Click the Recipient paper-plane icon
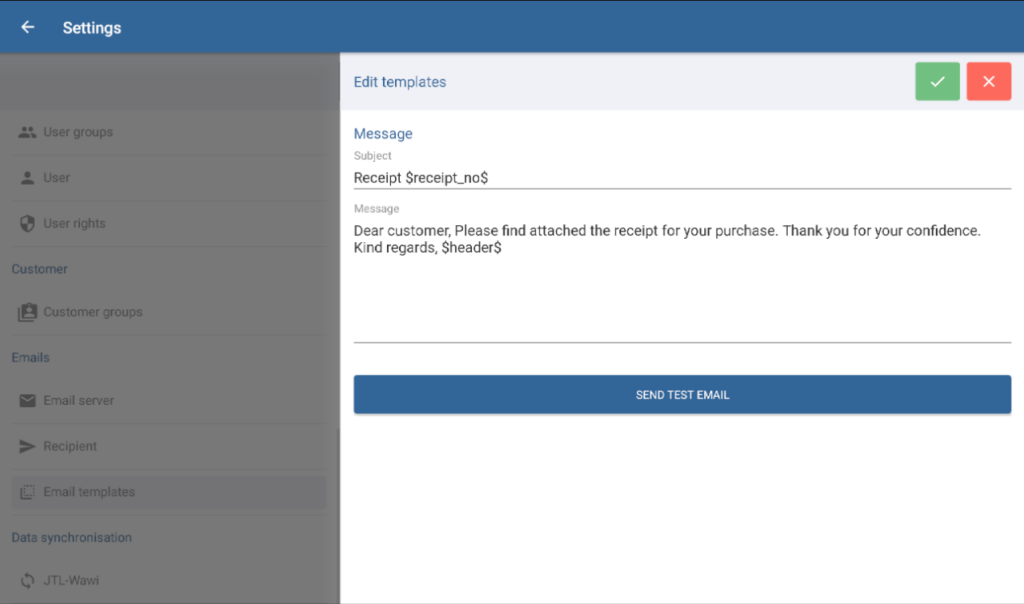This screenshot has height=604, width=1024. 28,446
